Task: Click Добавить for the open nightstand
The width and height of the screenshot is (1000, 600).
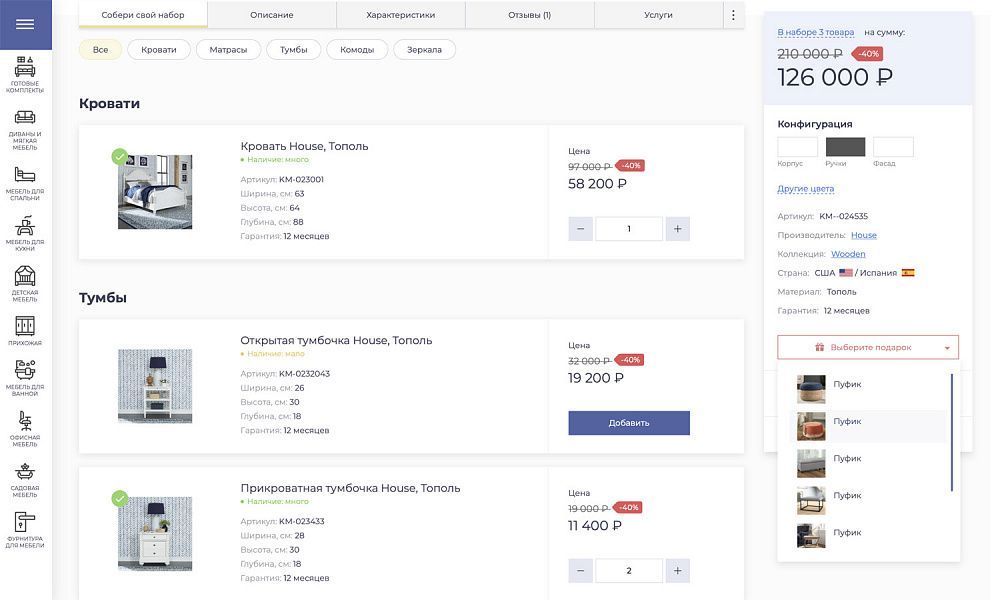Action: click(628, 423)
